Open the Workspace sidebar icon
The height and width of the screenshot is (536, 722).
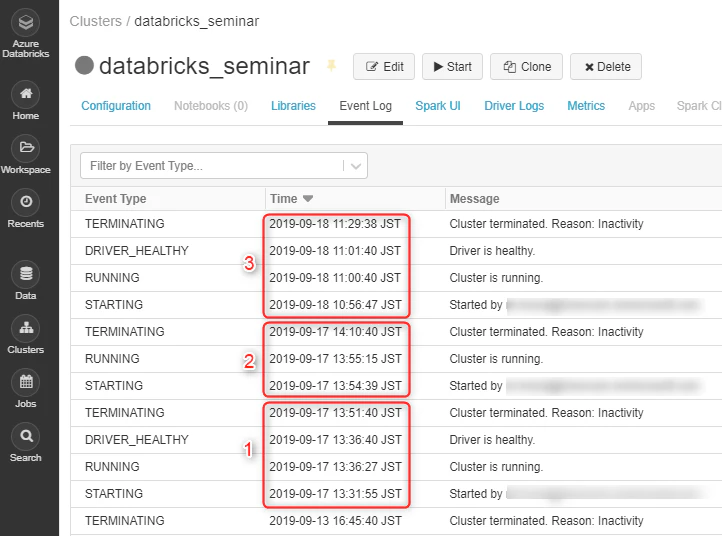(26, 148)
